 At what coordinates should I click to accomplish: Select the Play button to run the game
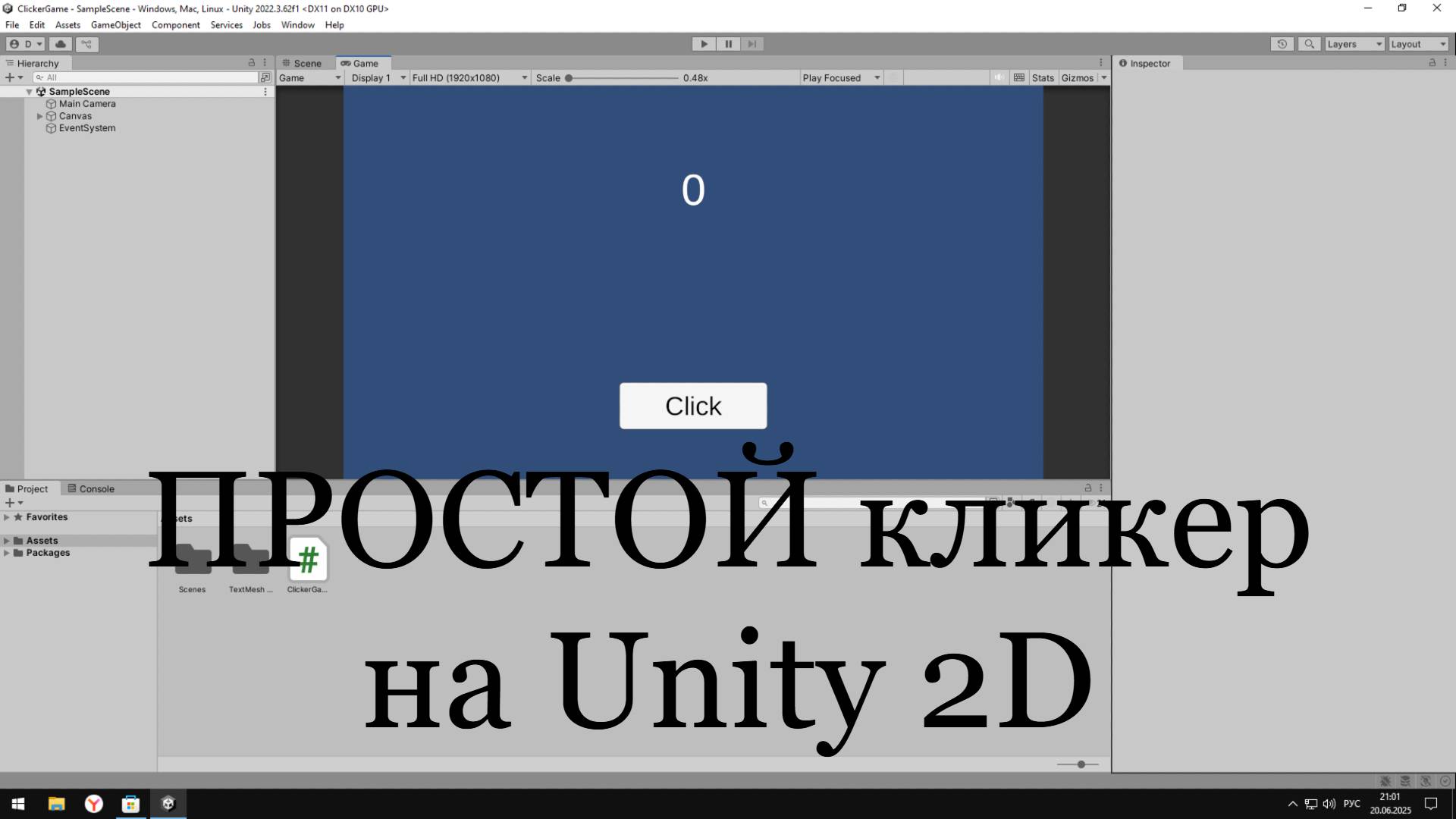tap(704, 44)
